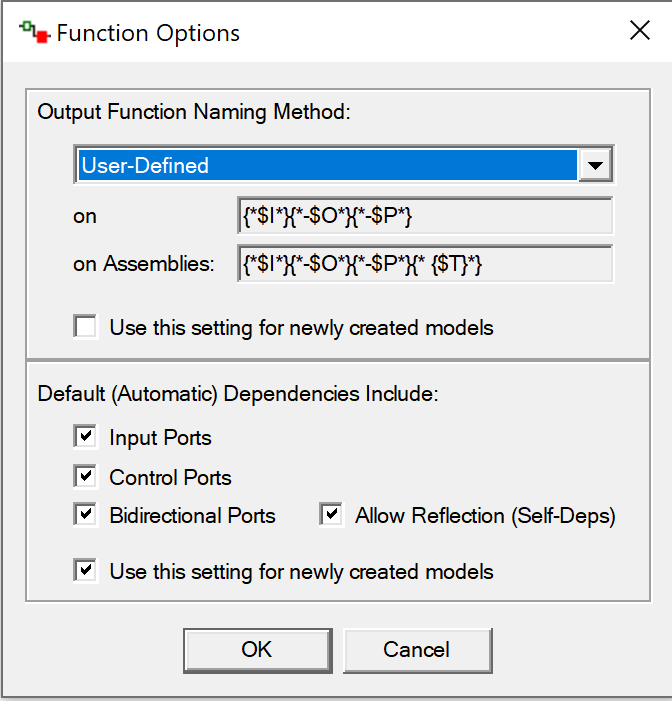Disable Bidirectional Ports dependency
Screen dimensions: 672x701
[x=85, y=515]
